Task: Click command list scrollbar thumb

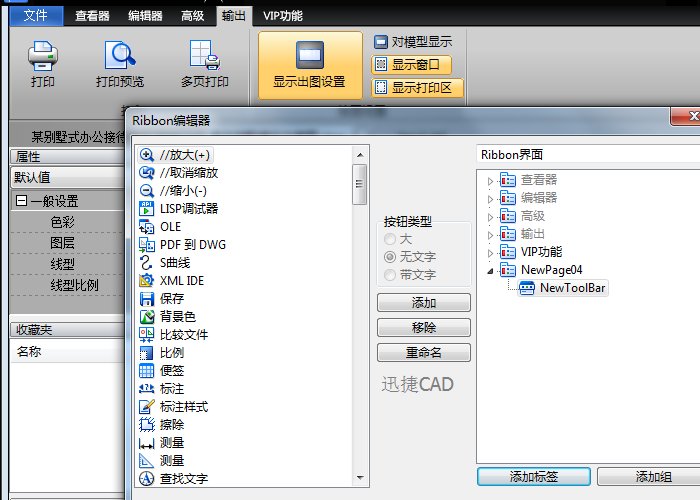Action: [x=360, y=184]
